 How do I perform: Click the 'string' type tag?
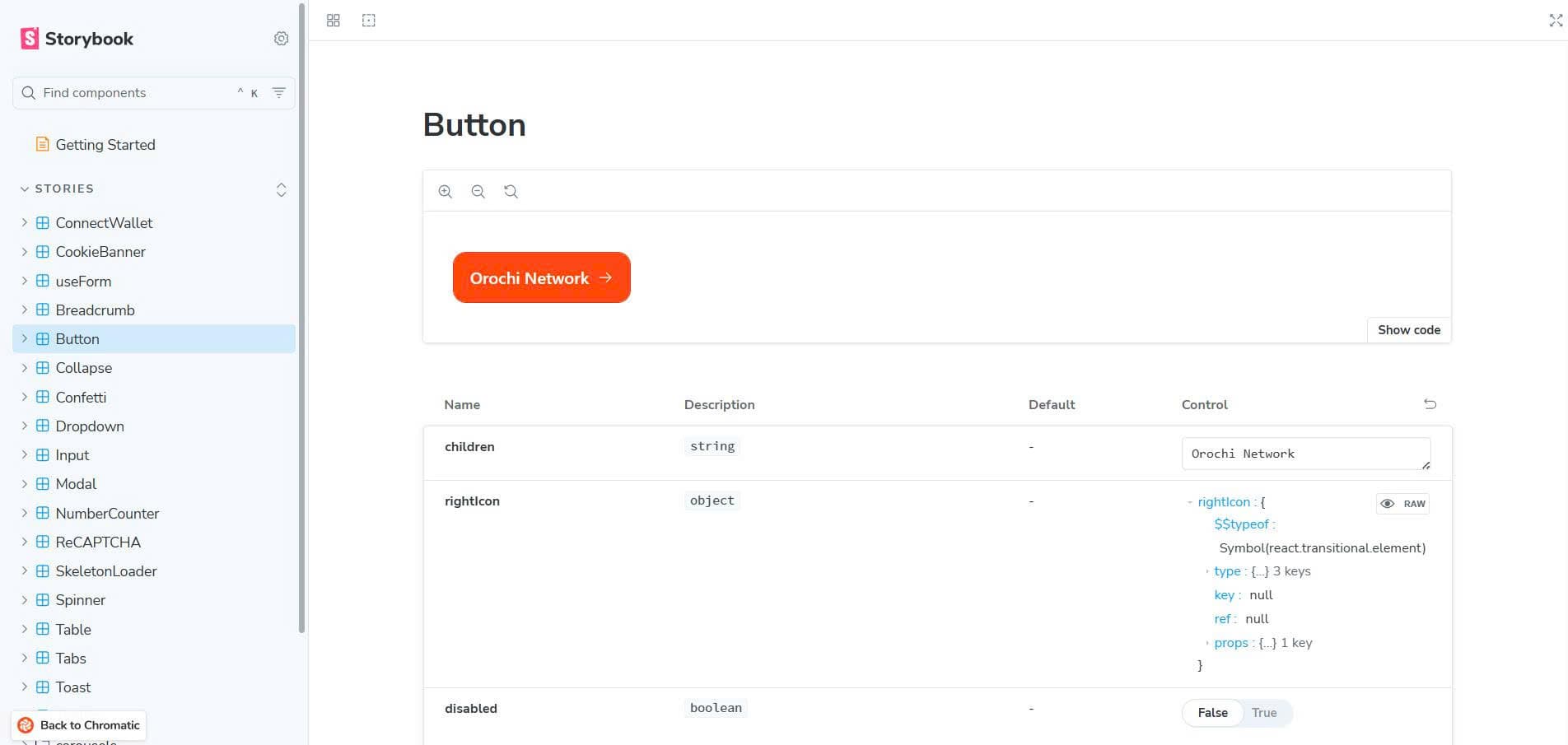tap(712, 446)
